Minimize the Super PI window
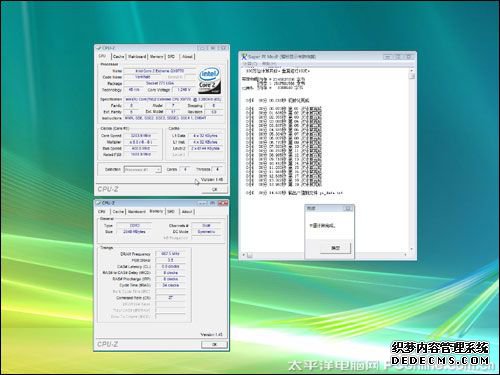 [x=388, y=57]
